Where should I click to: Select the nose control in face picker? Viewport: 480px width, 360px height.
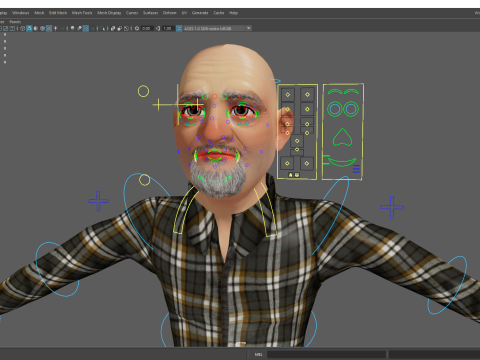pyautogui.click(x=342, y=137)
